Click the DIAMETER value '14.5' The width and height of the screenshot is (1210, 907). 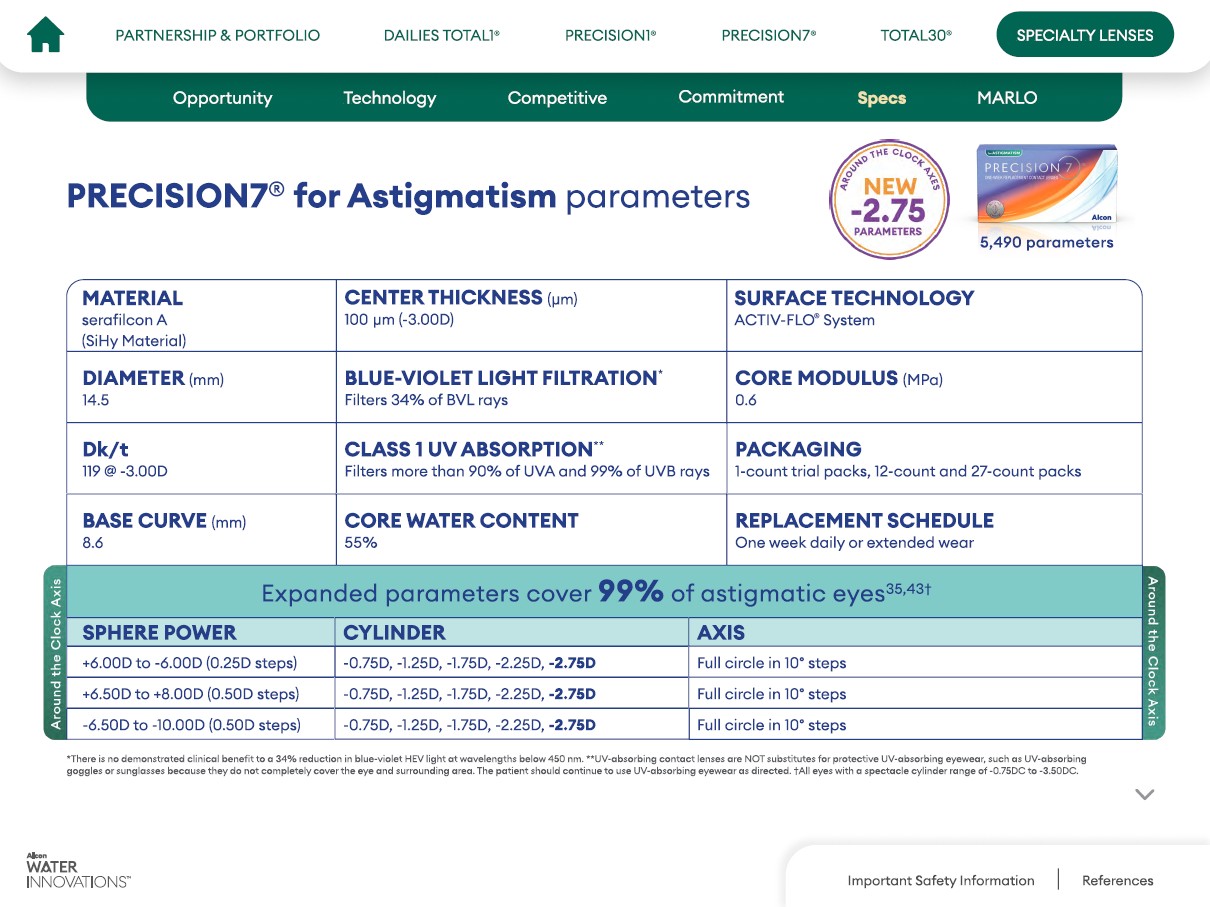[96, 400]
